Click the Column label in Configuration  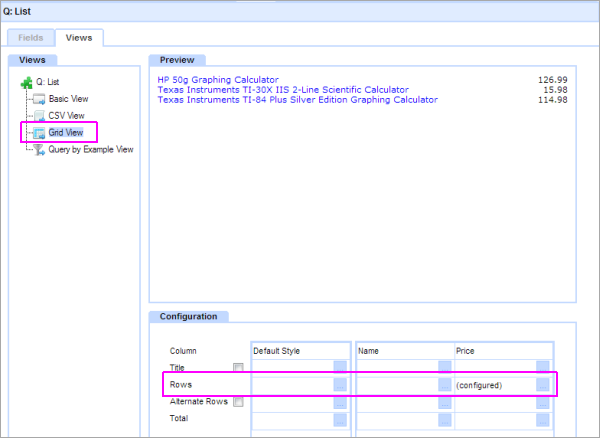183,351
